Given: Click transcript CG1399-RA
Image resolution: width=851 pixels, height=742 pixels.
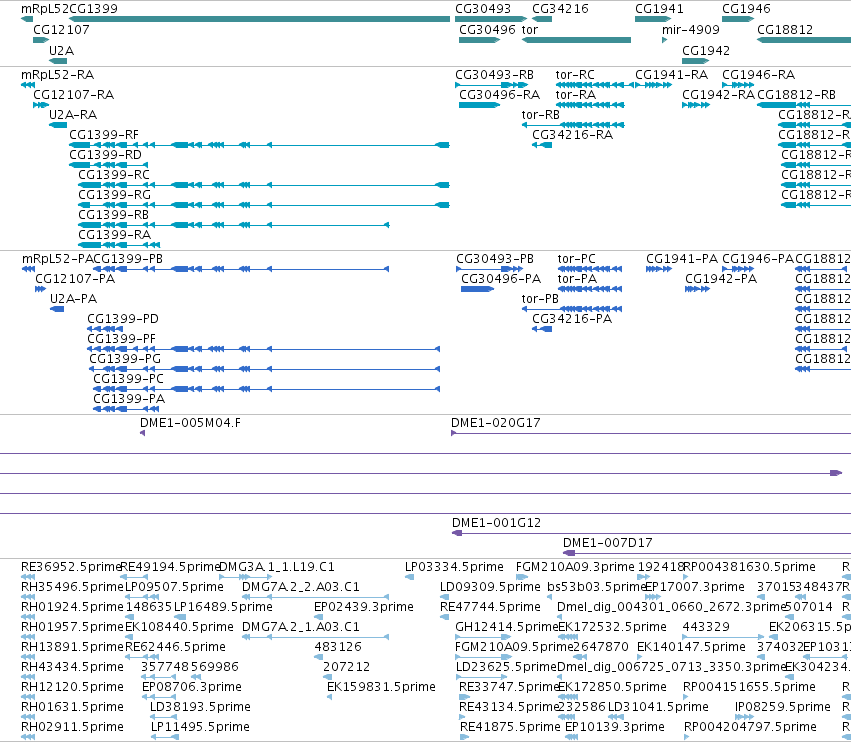Looking at the screenshot, I should pos(115,235).
